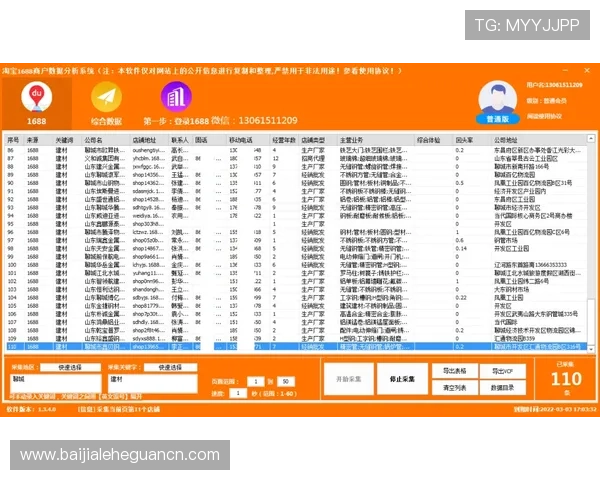Image resolution: width=600 pixels, height=480 pixels.
Task: Select the weidiya.16... shop address cell
Action: tap(148, 216)
